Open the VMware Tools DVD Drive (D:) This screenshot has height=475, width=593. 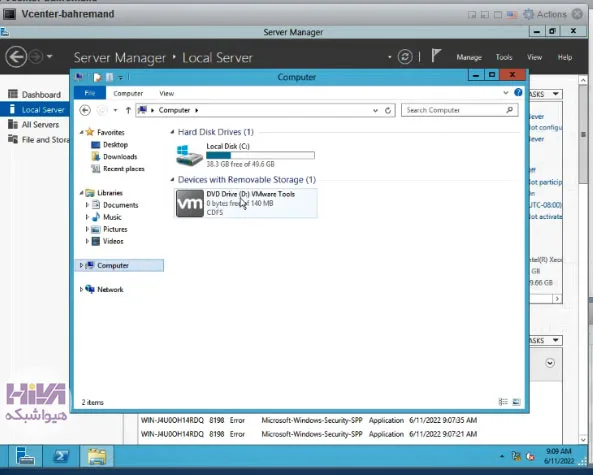click(x=245, y=203)
